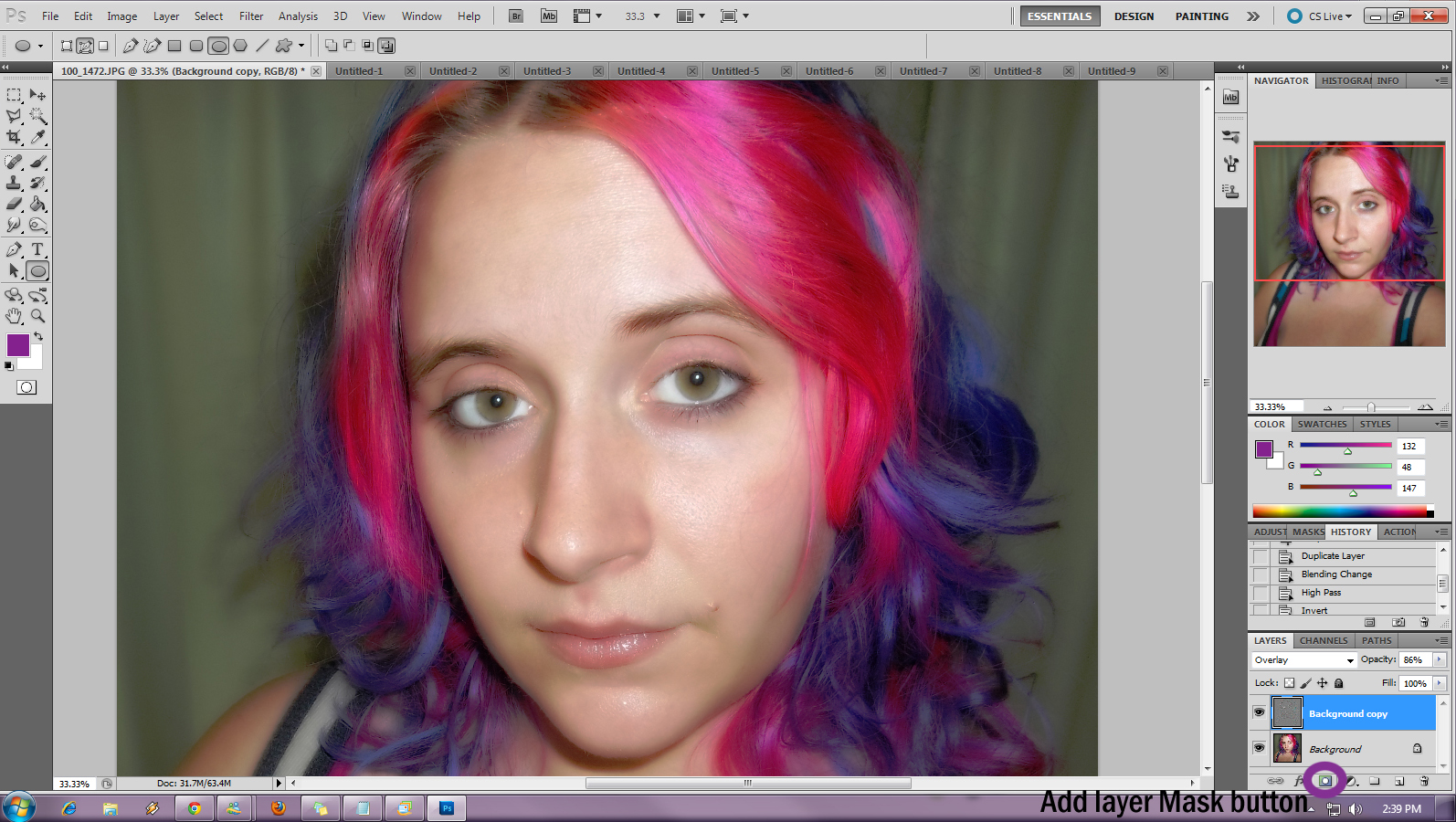The image size is (1456, 822).
Task: Open the layer Opacity slider arrow
Action: [1440, 659]
